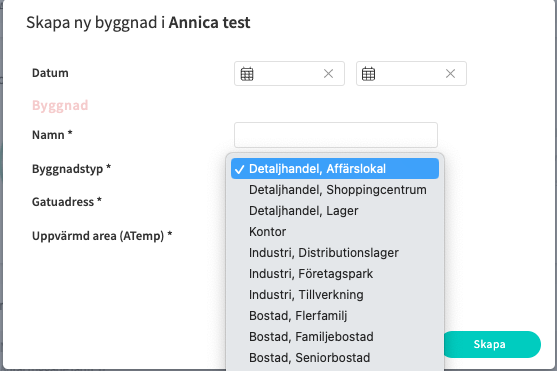The width and height of the screenshot is (557, 371).
Task: Click inside the first date input
Action: coord(289,74)
